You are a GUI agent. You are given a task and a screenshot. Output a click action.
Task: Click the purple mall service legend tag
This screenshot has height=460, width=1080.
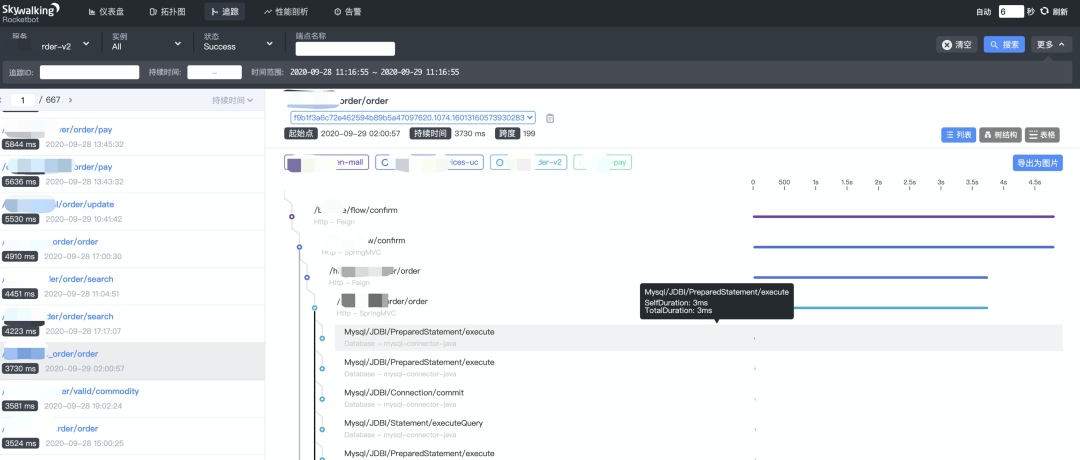[326, 163]
